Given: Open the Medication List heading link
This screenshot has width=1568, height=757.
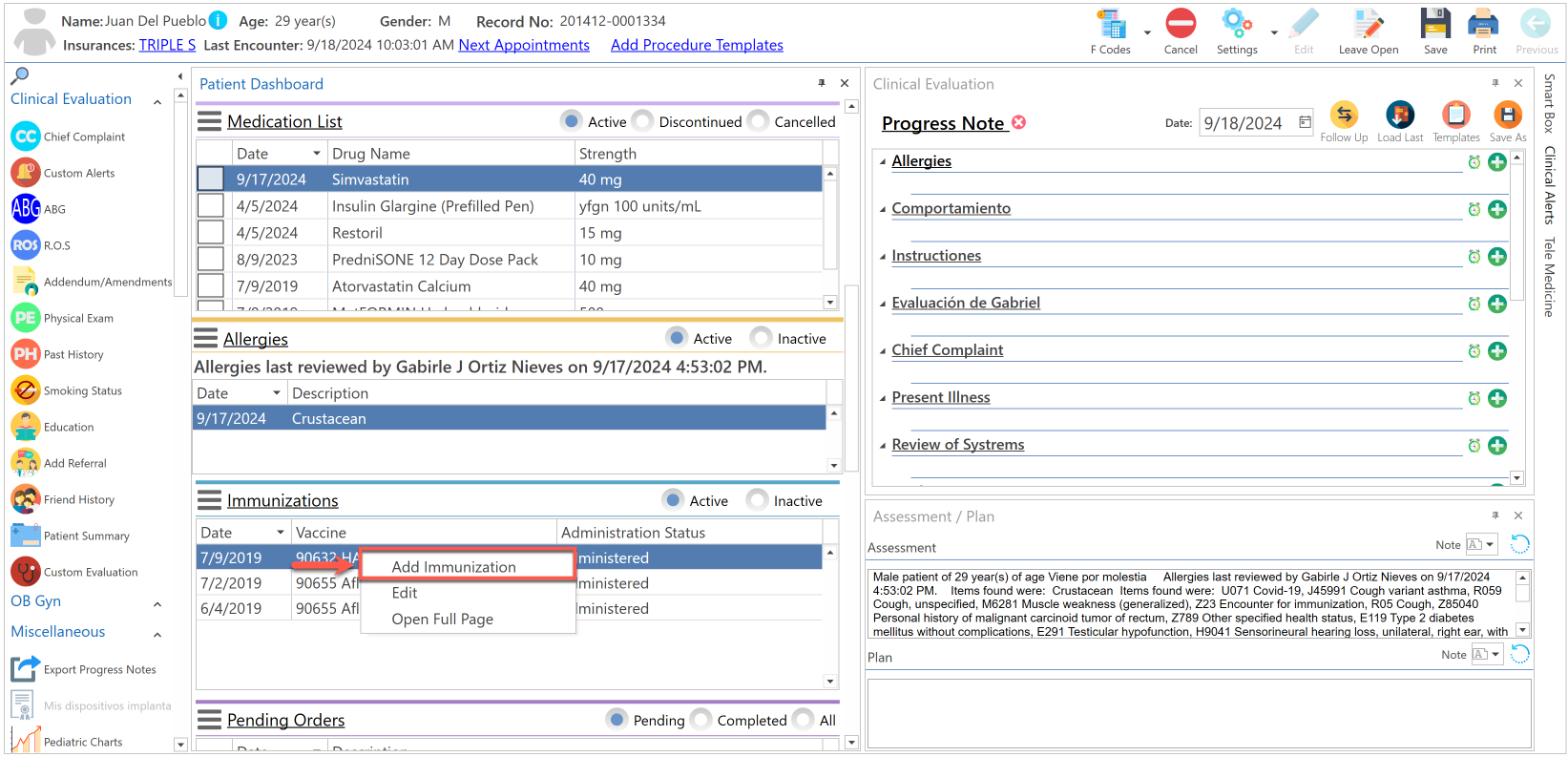Looking at the screenshot, I should tap(284, 121).
